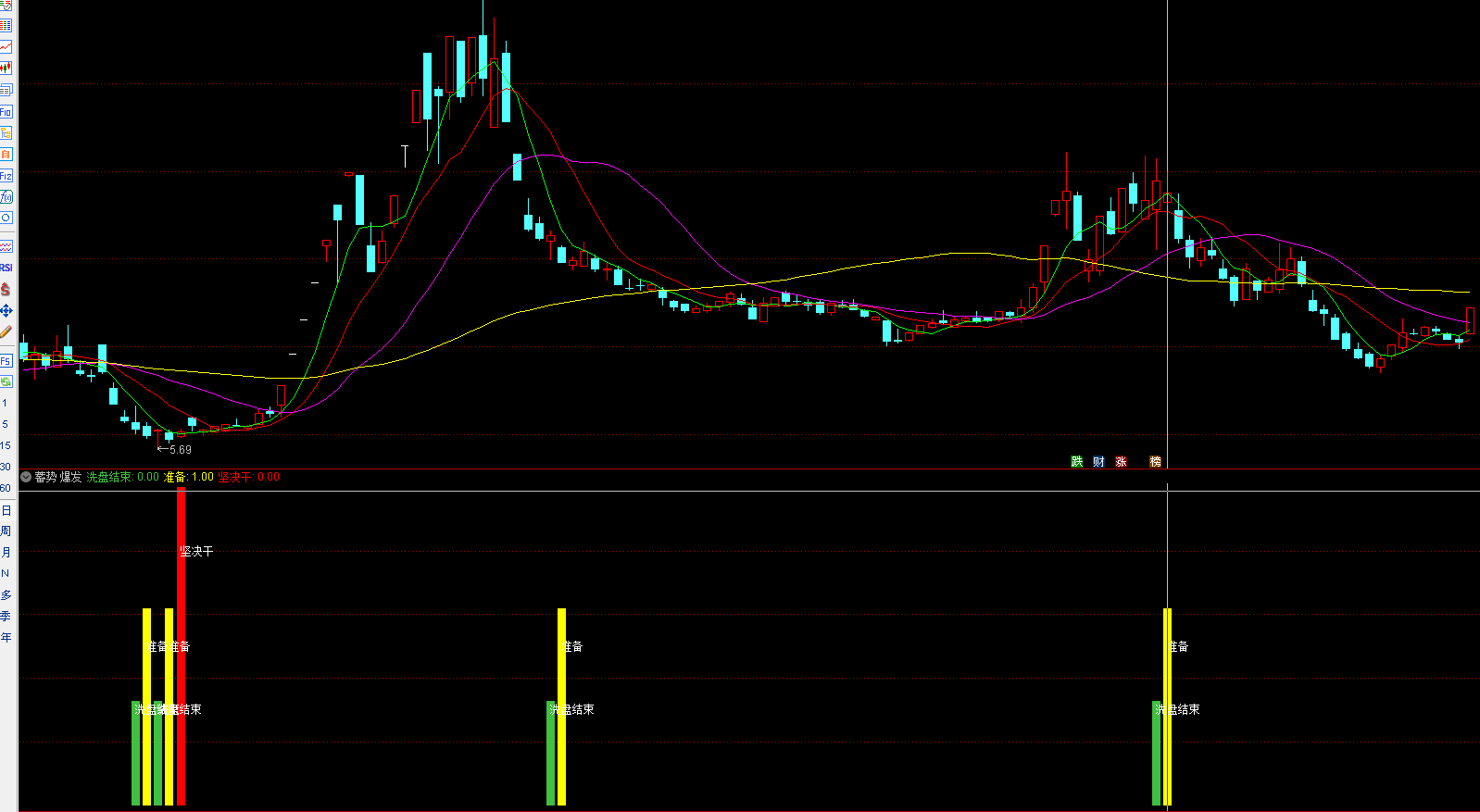
Task: Click the 蓄势 爆发 indicator name
Action: 58,477
